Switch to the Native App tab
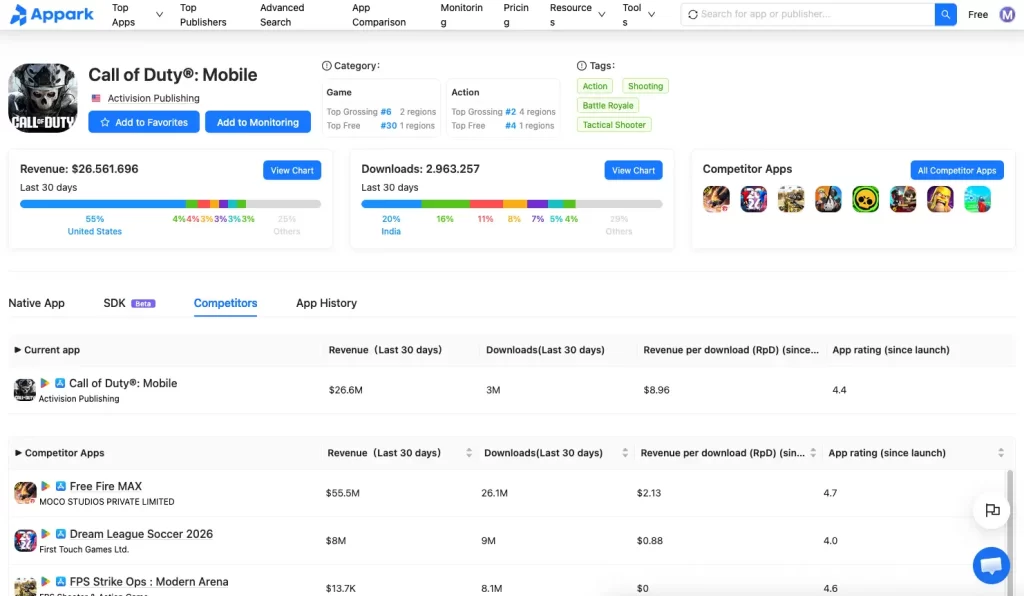 (x=37, y=303)
